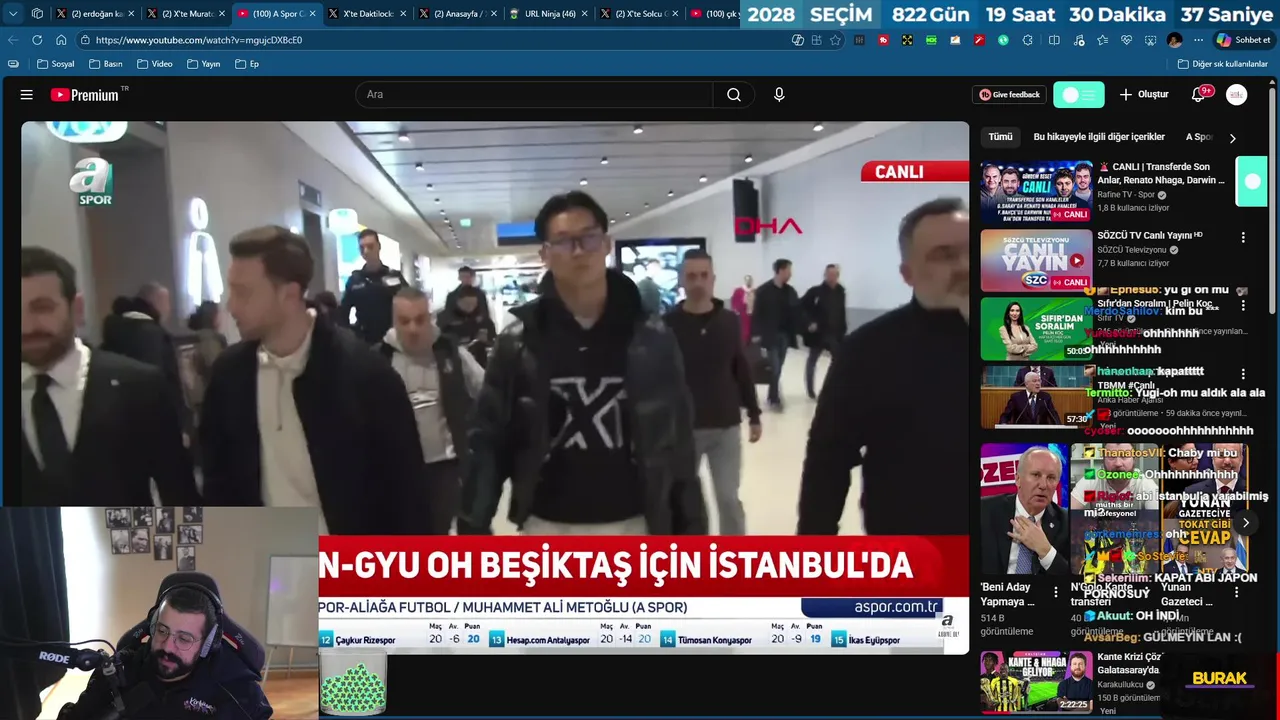The width and height of the screenshot is (1280, 720).
Task: Open workspaces icon next to tab list
Action: (x=37, y=14)
